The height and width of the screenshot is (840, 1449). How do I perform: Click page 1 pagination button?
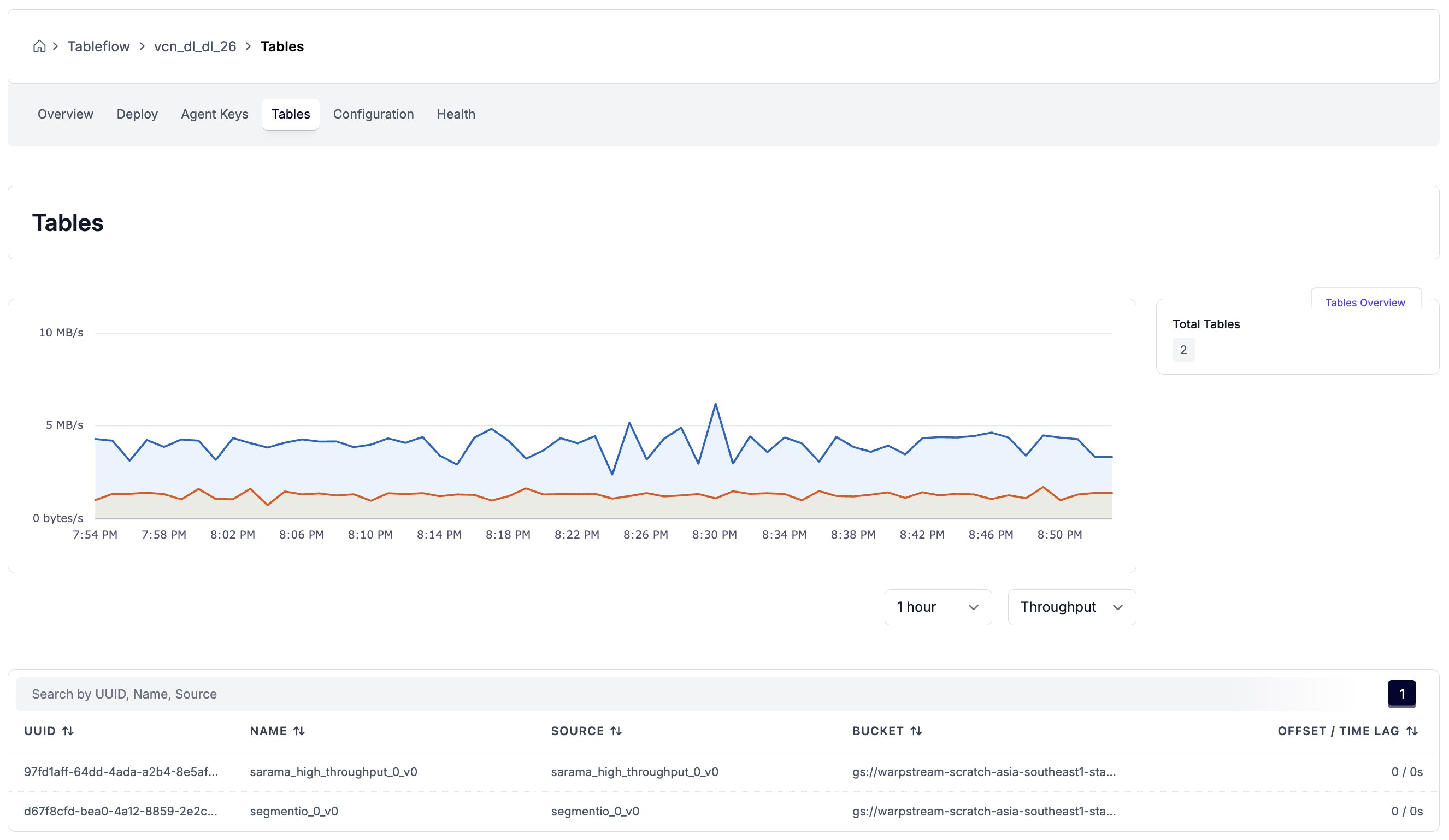1401,694
